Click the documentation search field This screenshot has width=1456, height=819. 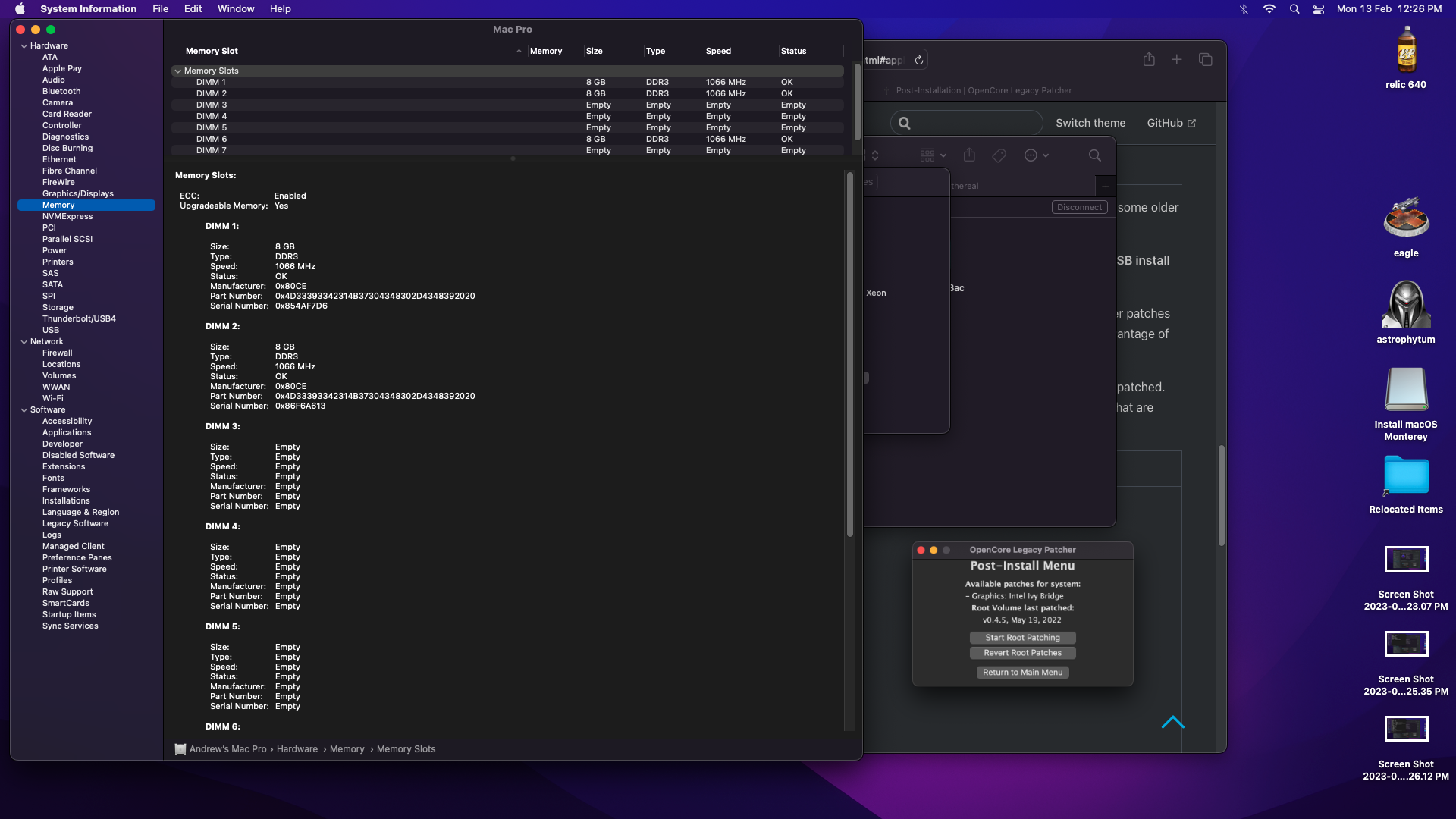point(966,123)
